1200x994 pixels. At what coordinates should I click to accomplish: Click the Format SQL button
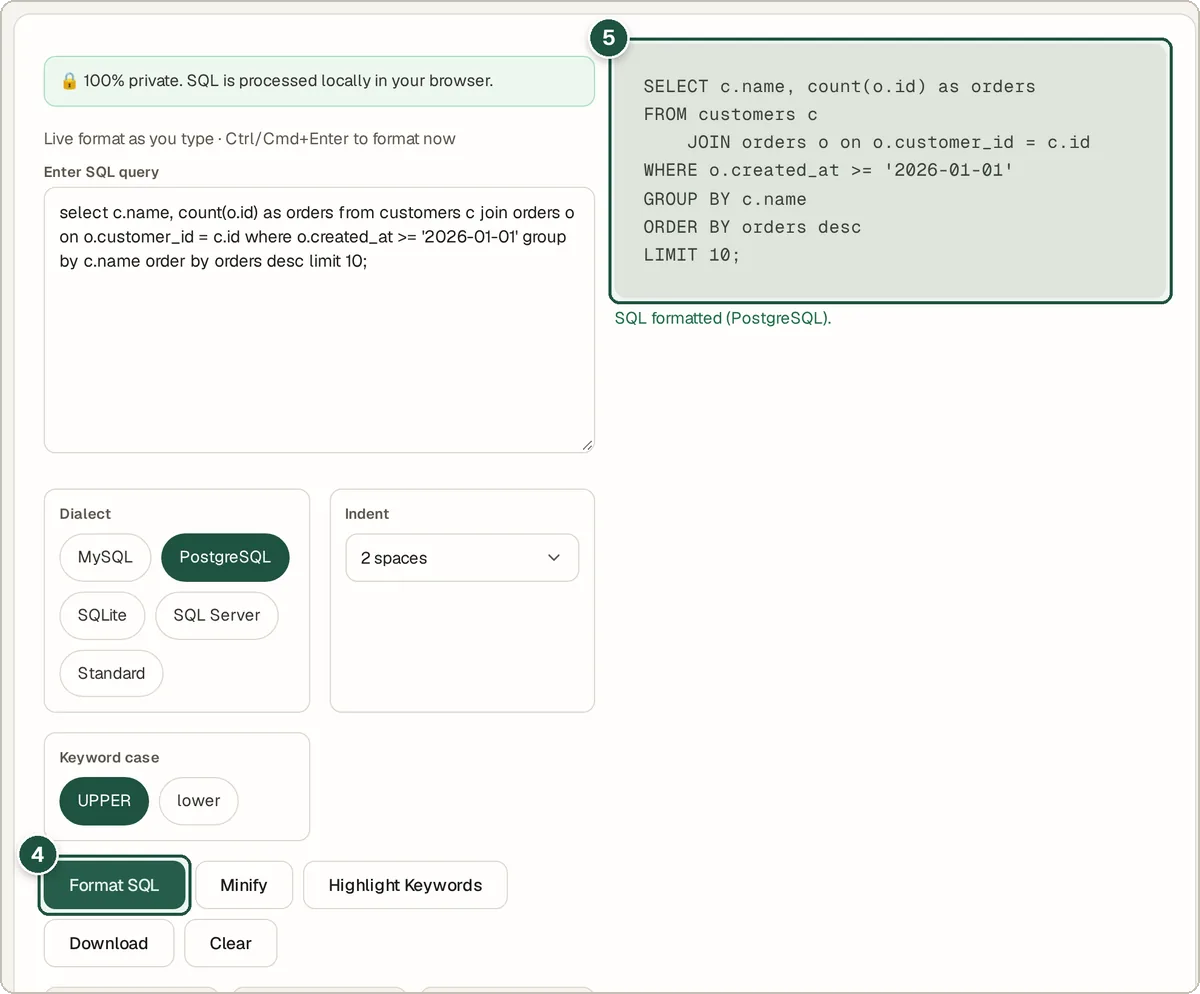point(114,885)
